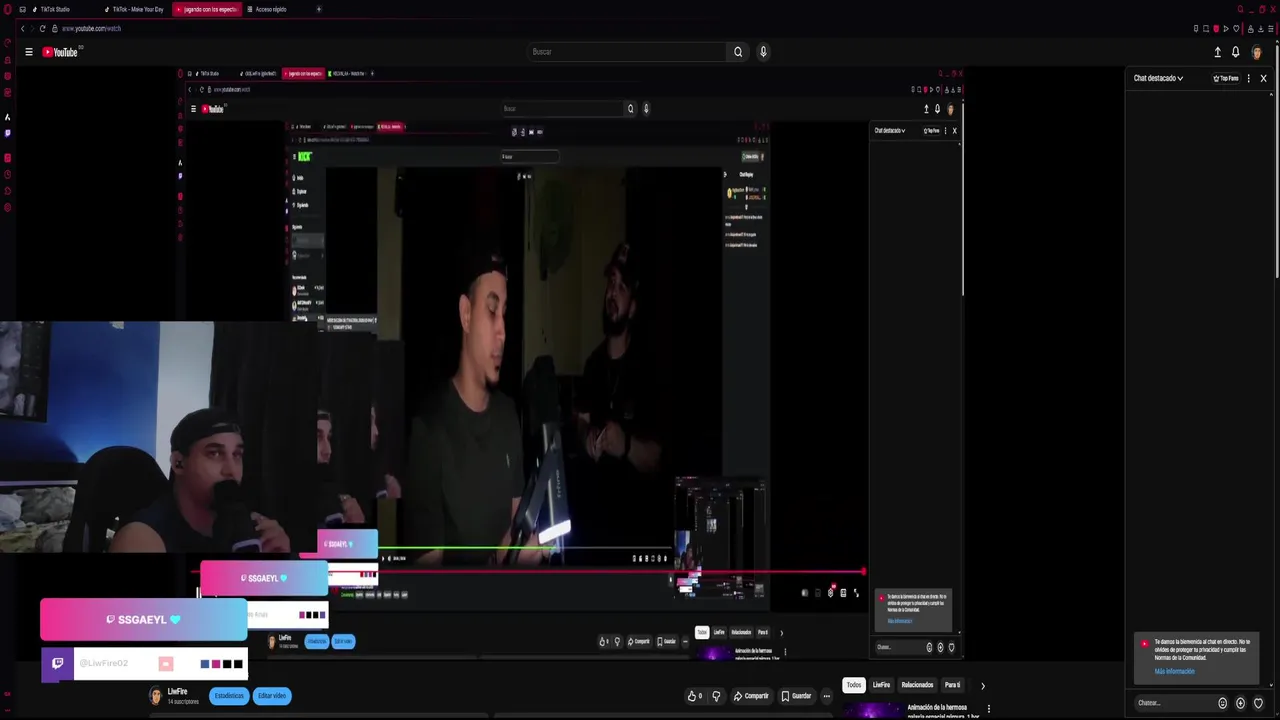This screenshot has width=1280, height=720.
Task: Select the Todos filter chip
Action: coord(853,685)
